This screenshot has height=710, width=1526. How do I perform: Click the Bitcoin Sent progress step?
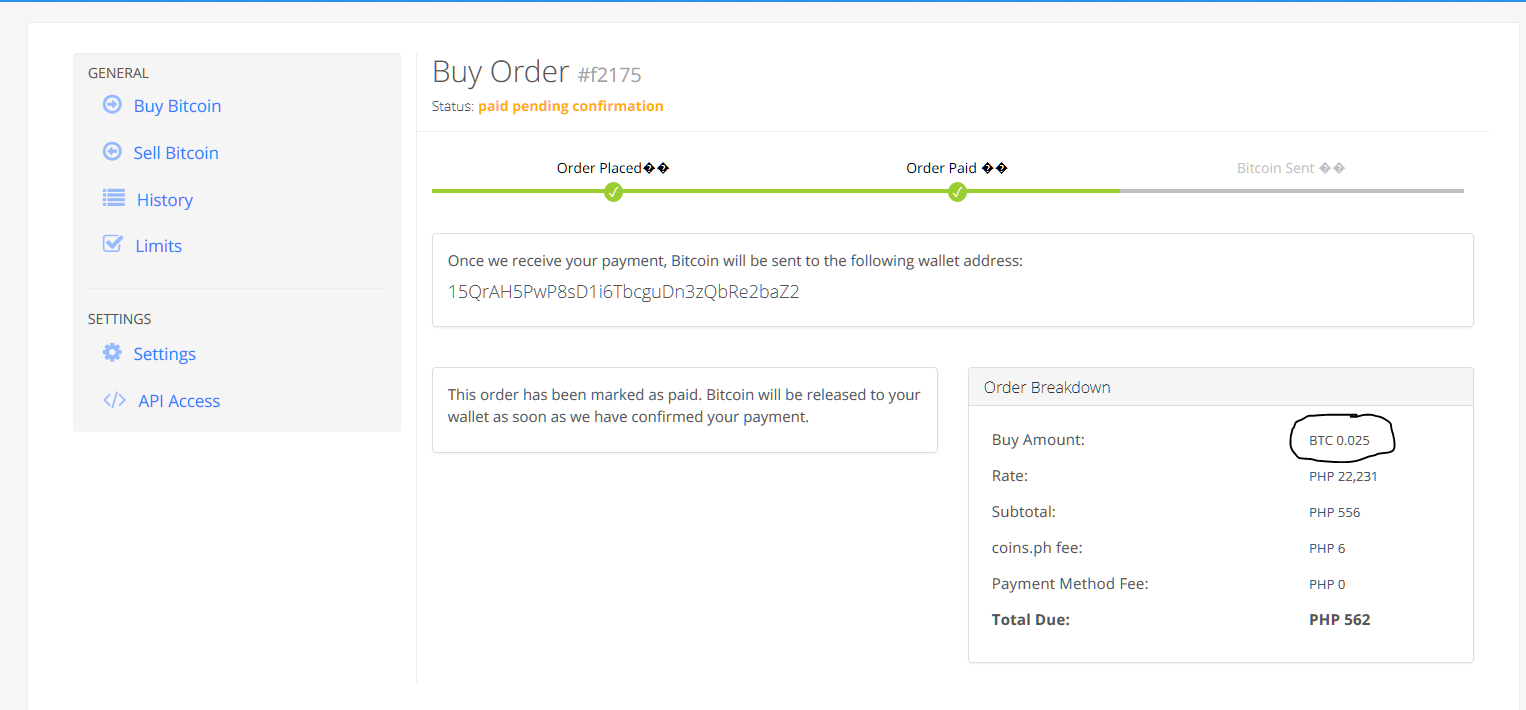point(1290,168)
